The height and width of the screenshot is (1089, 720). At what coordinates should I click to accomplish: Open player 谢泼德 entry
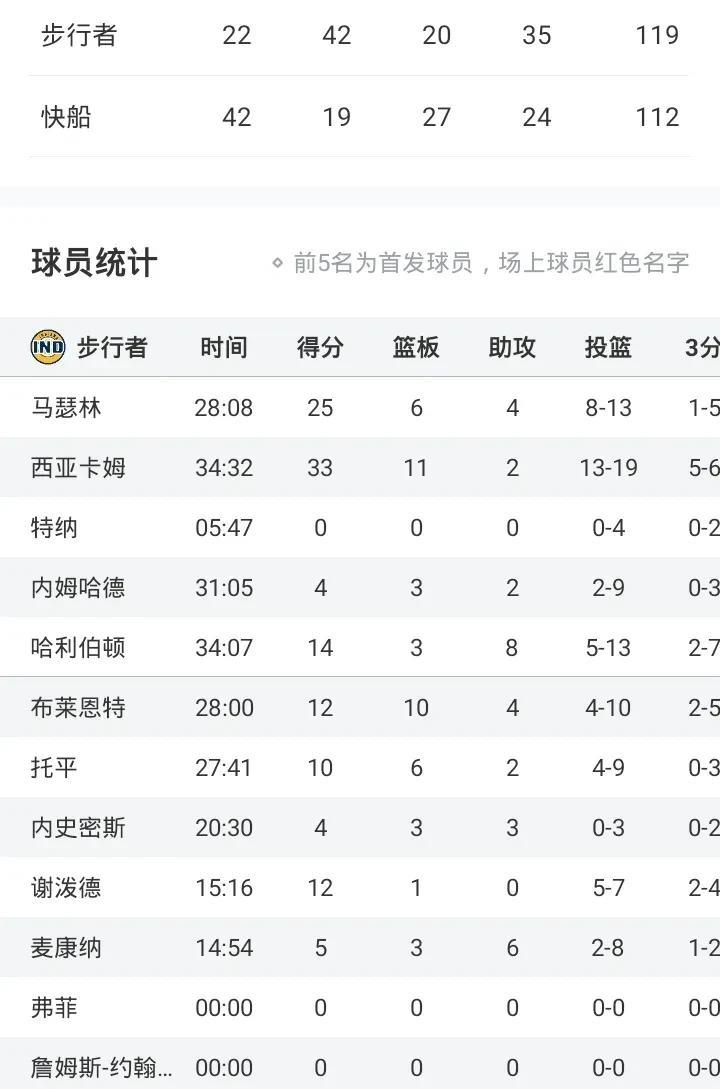point(66,888)
